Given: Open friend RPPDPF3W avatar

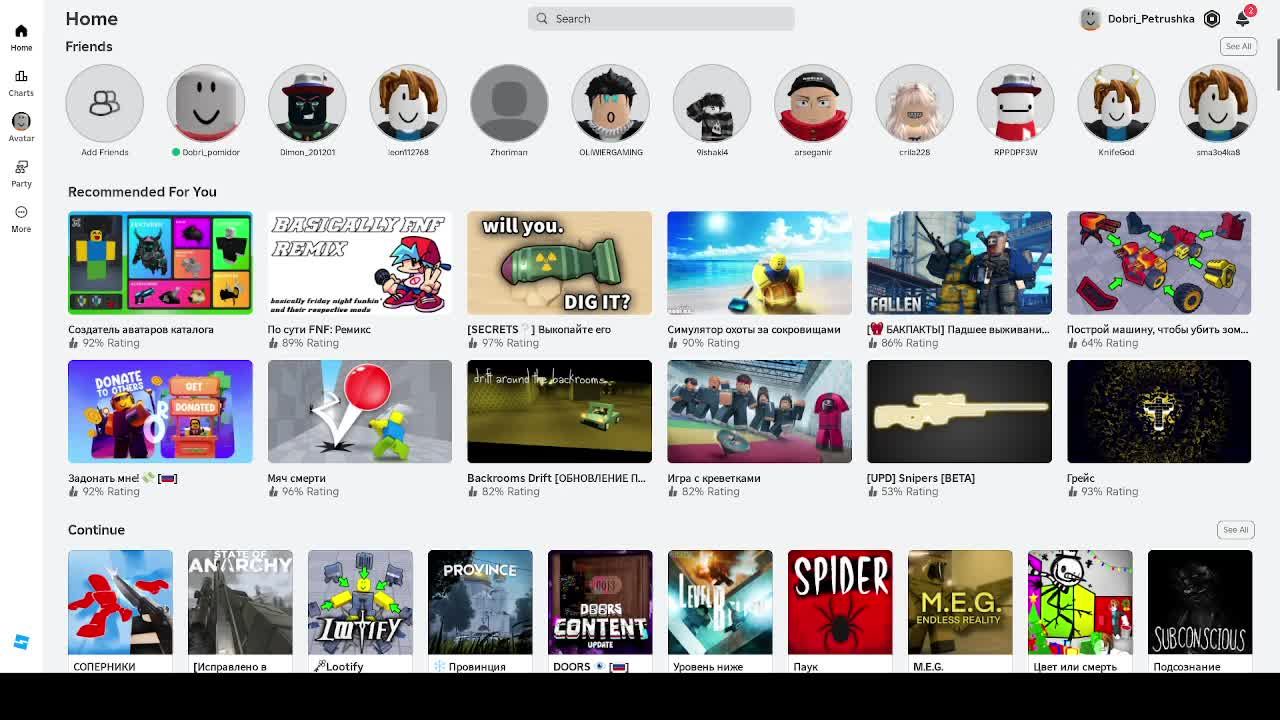Looking at the screenshot, I should point(1015,103).
